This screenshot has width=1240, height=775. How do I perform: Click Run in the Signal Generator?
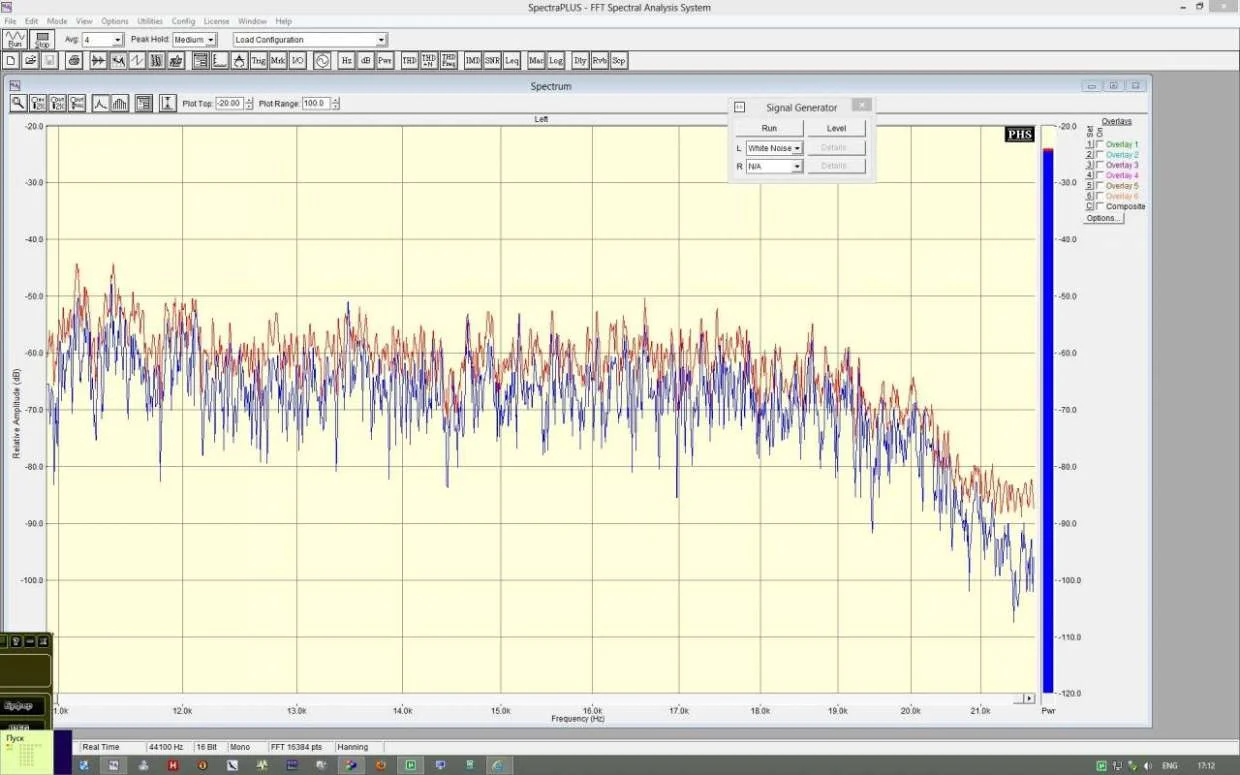coord(769,128)
